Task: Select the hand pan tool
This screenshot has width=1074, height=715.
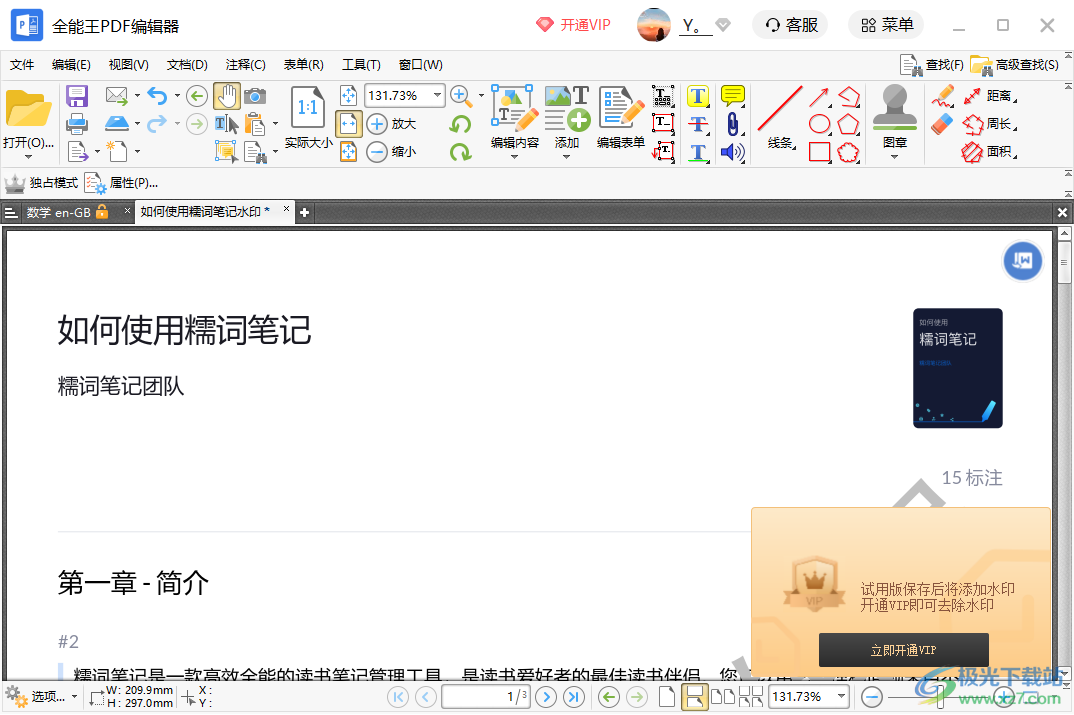Action: pos(226,96)
